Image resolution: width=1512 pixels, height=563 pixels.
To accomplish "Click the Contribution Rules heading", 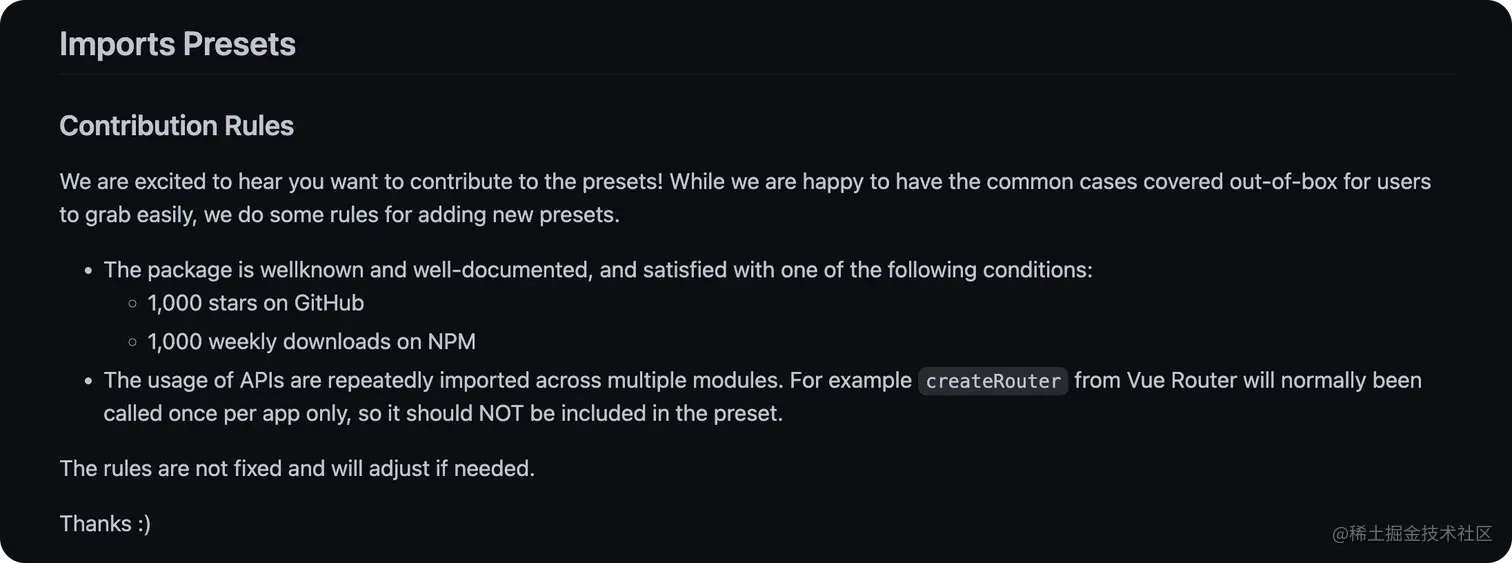I will (177, 126).
